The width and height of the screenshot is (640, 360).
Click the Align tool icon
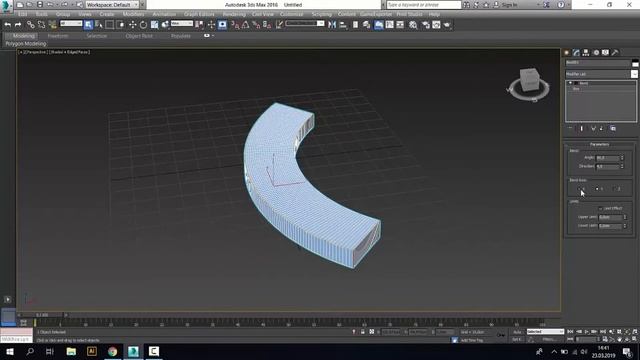point(343,25)
